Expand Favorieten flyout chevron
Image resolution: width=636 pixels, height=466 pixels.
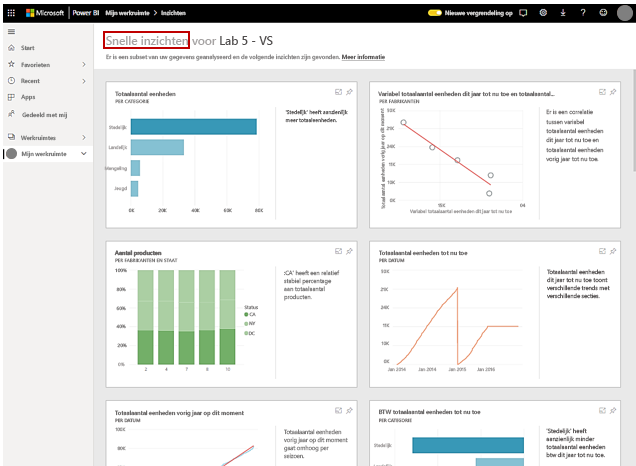[x=84, y=64]
